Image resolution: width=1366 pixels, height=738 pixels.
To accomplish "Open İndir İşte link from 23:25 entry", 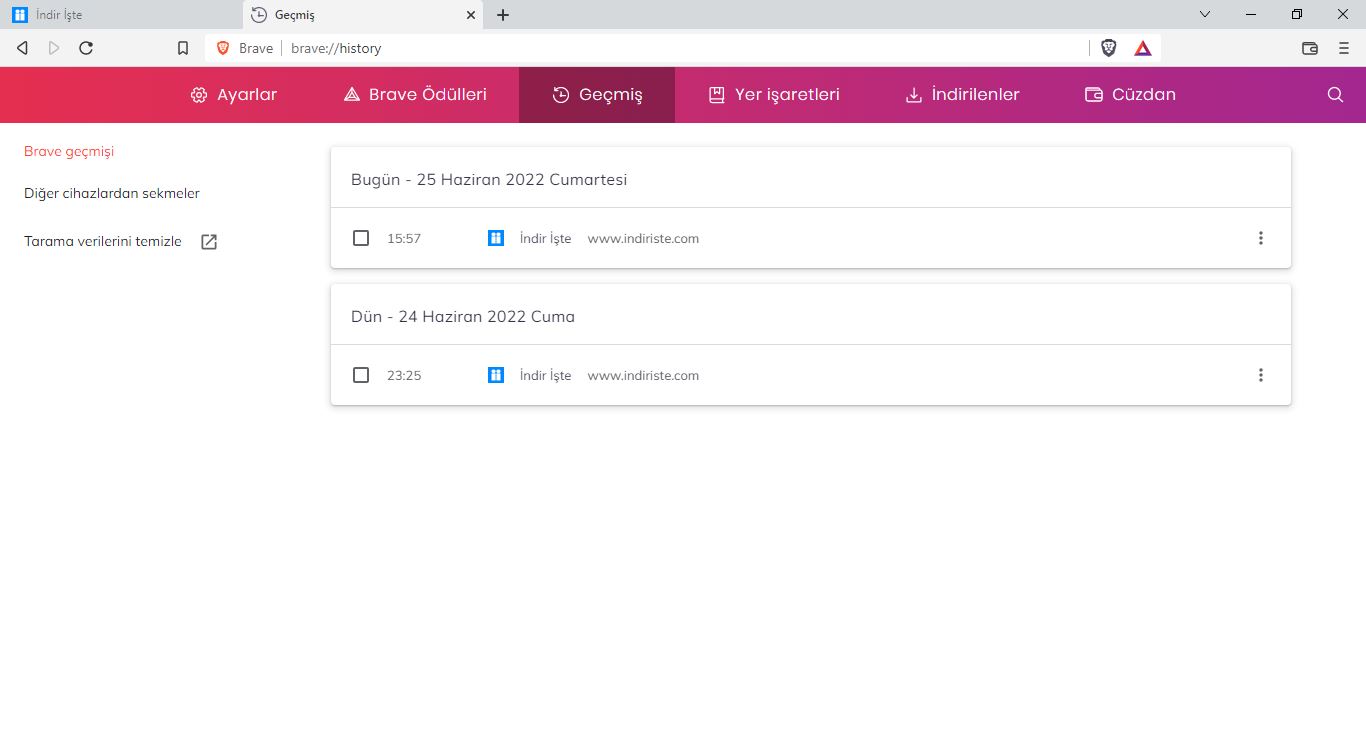I will pos(546,376).
